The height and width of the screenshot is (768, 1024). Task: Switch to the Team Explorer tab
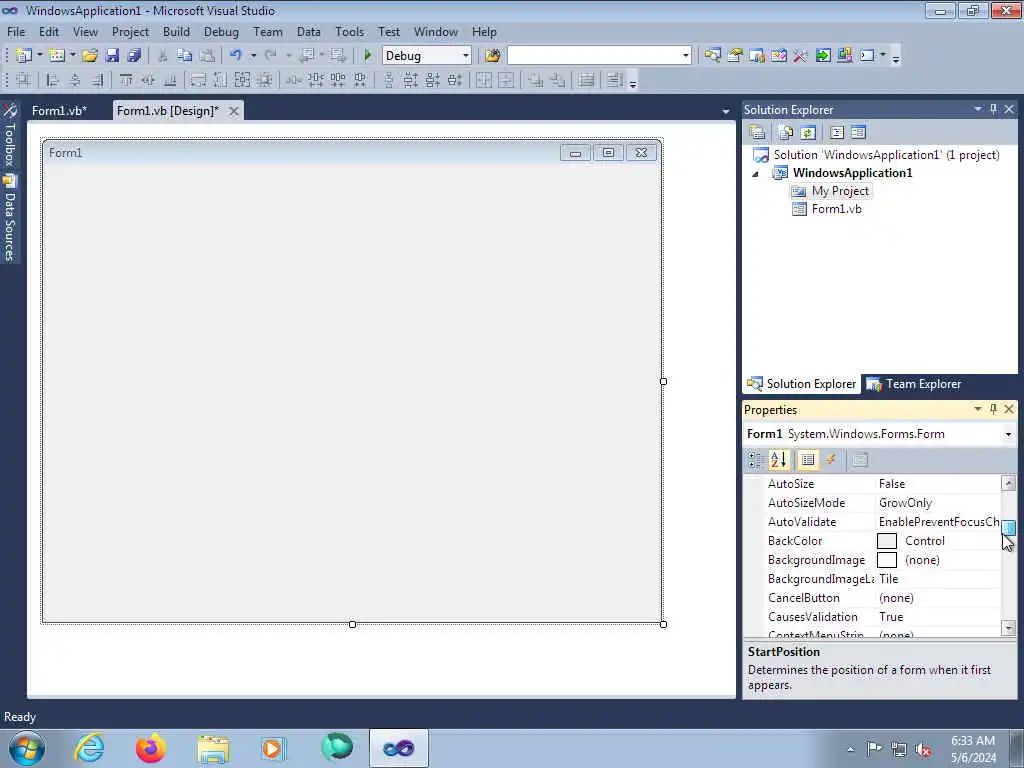(914, 384)
